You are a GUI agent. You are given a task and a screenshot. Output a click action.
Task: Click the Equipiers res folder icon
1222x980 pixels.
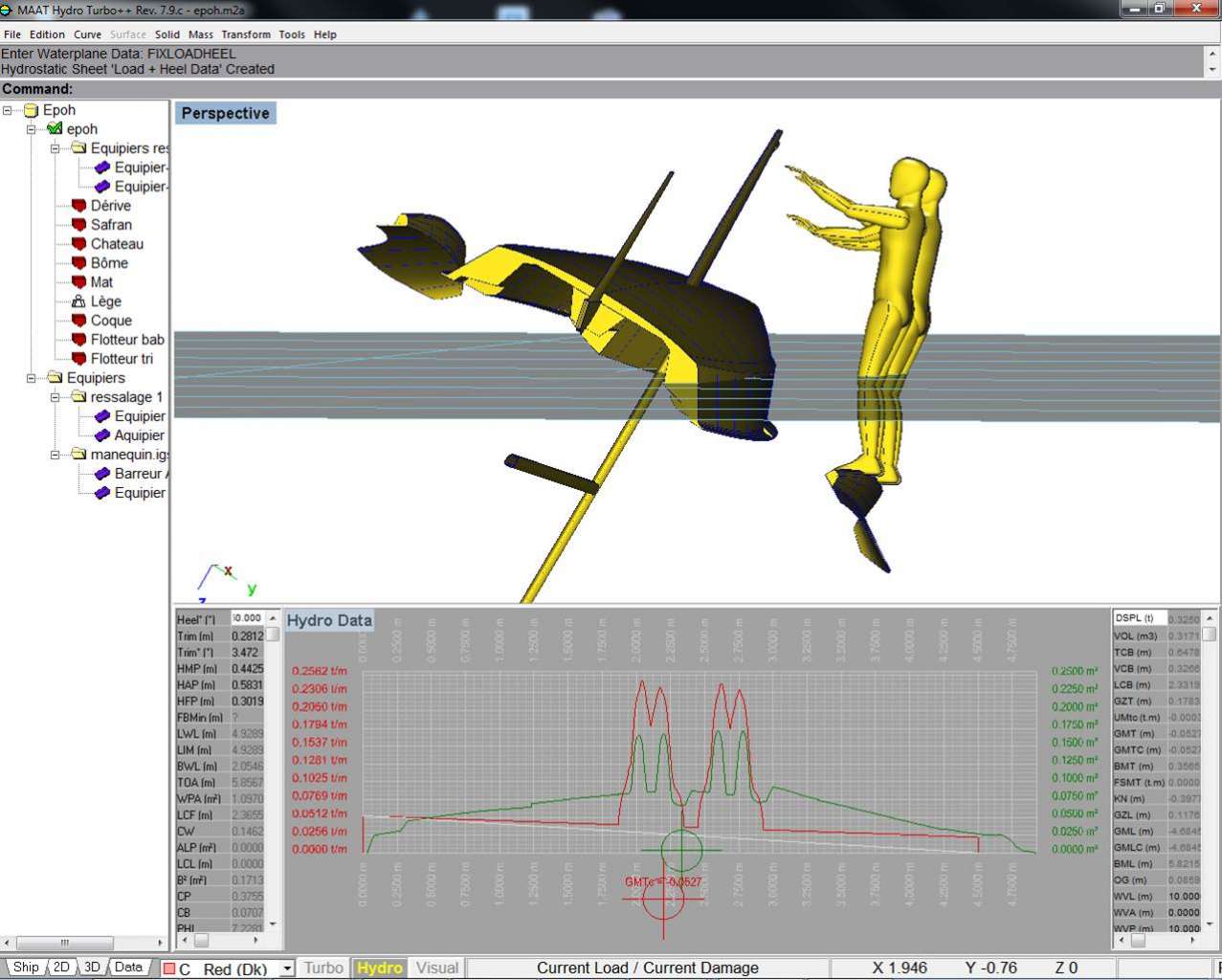[78, 148]
